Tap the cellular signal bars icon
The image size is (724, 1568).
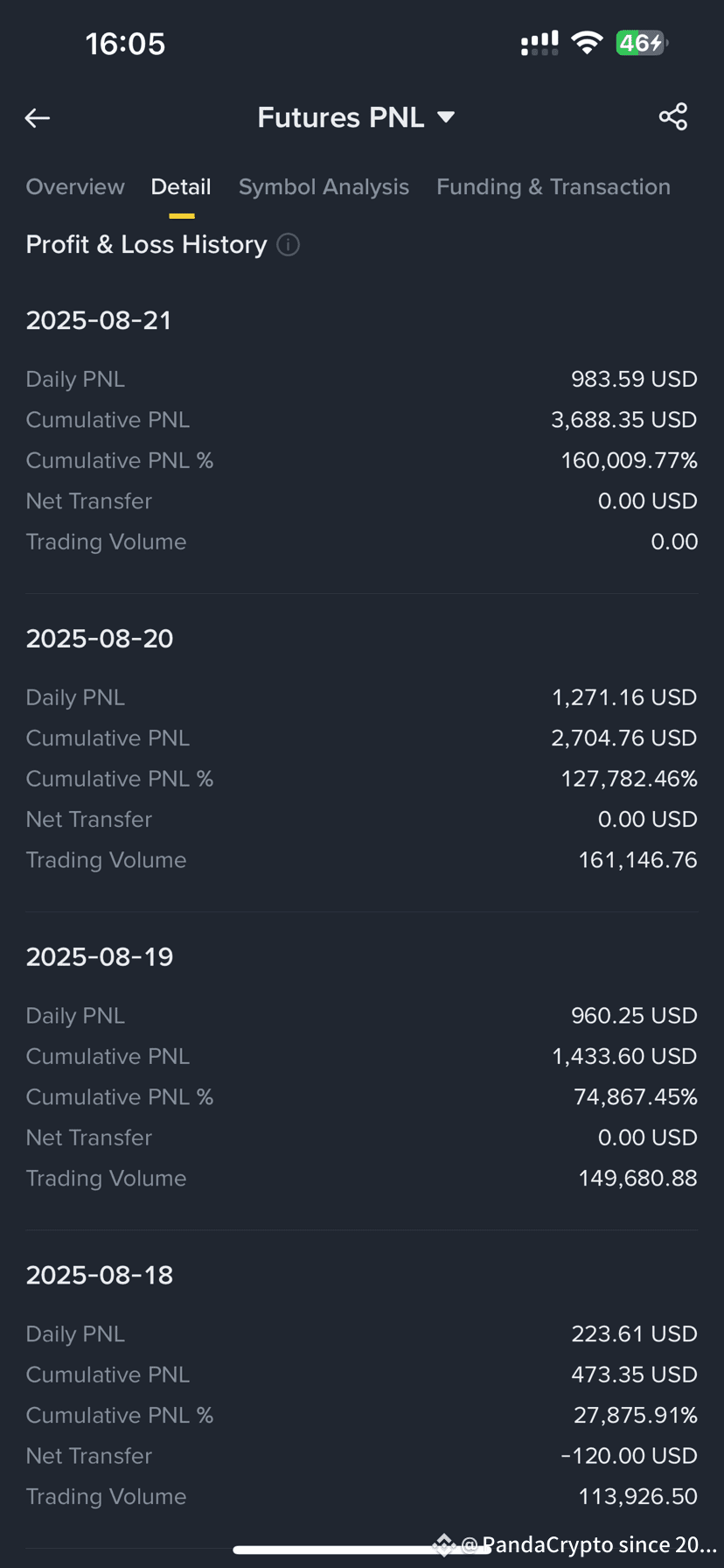pyautogui.click(x=540, y=44)
